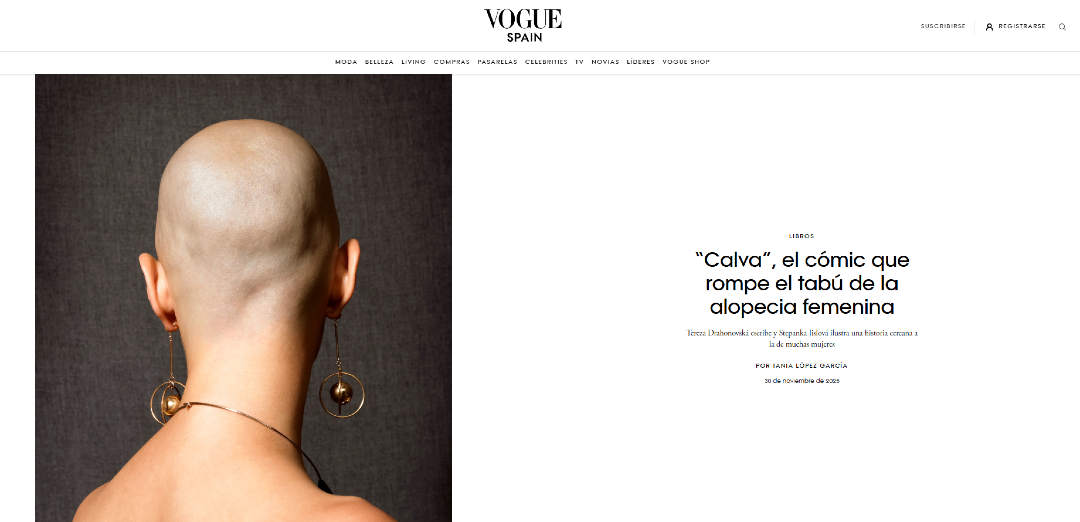This screenshot has height=522, width=1080.
Task: Visit the Celebrities section
Action: tap(546, 62)
